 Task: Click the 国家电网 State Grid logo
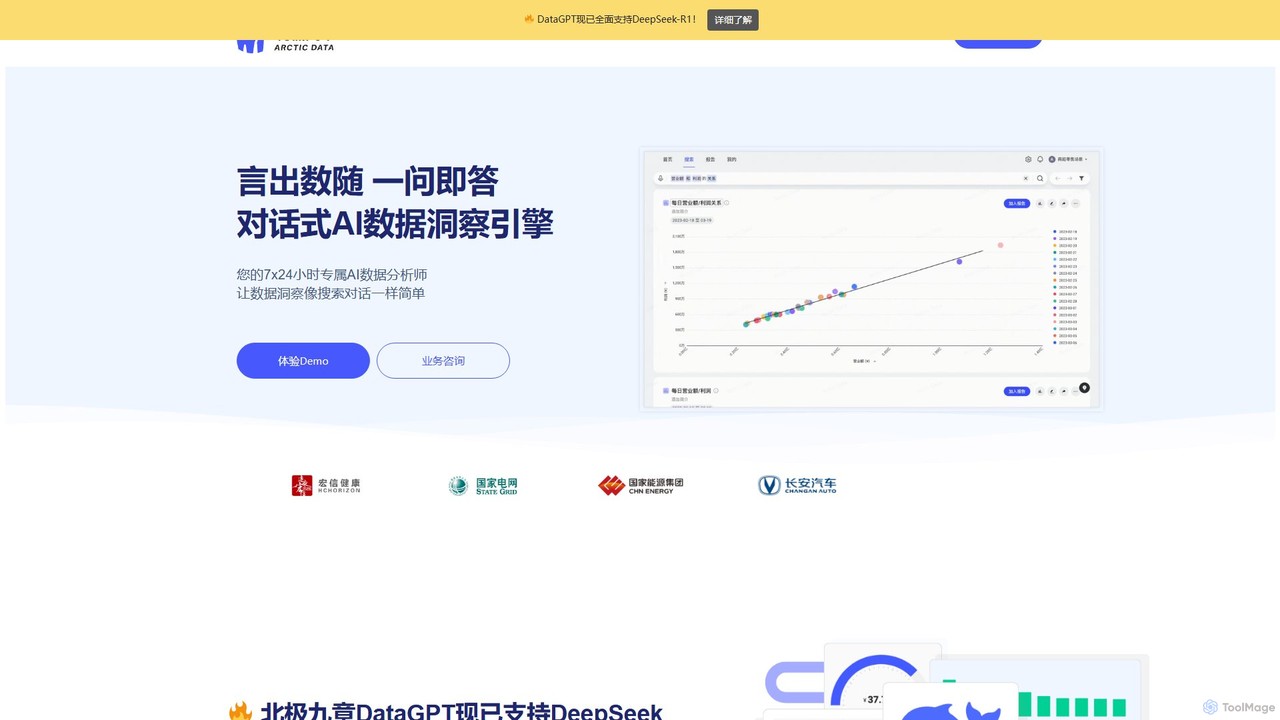click(x=483, y=485)
